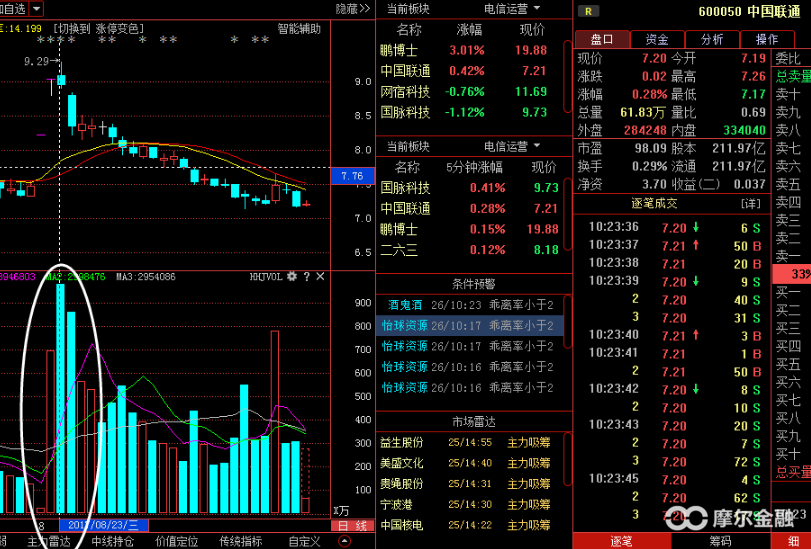Select the 中线持仓 indicator tab

[x=113, y=541]
